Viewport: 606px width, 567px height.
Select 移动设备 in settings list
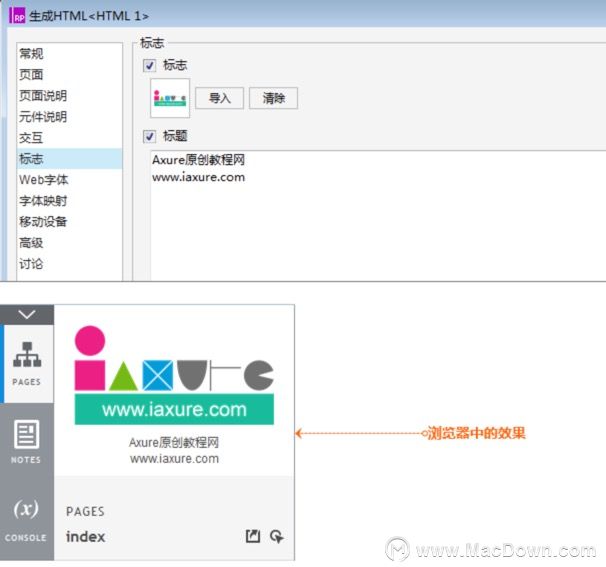point(70,222)
